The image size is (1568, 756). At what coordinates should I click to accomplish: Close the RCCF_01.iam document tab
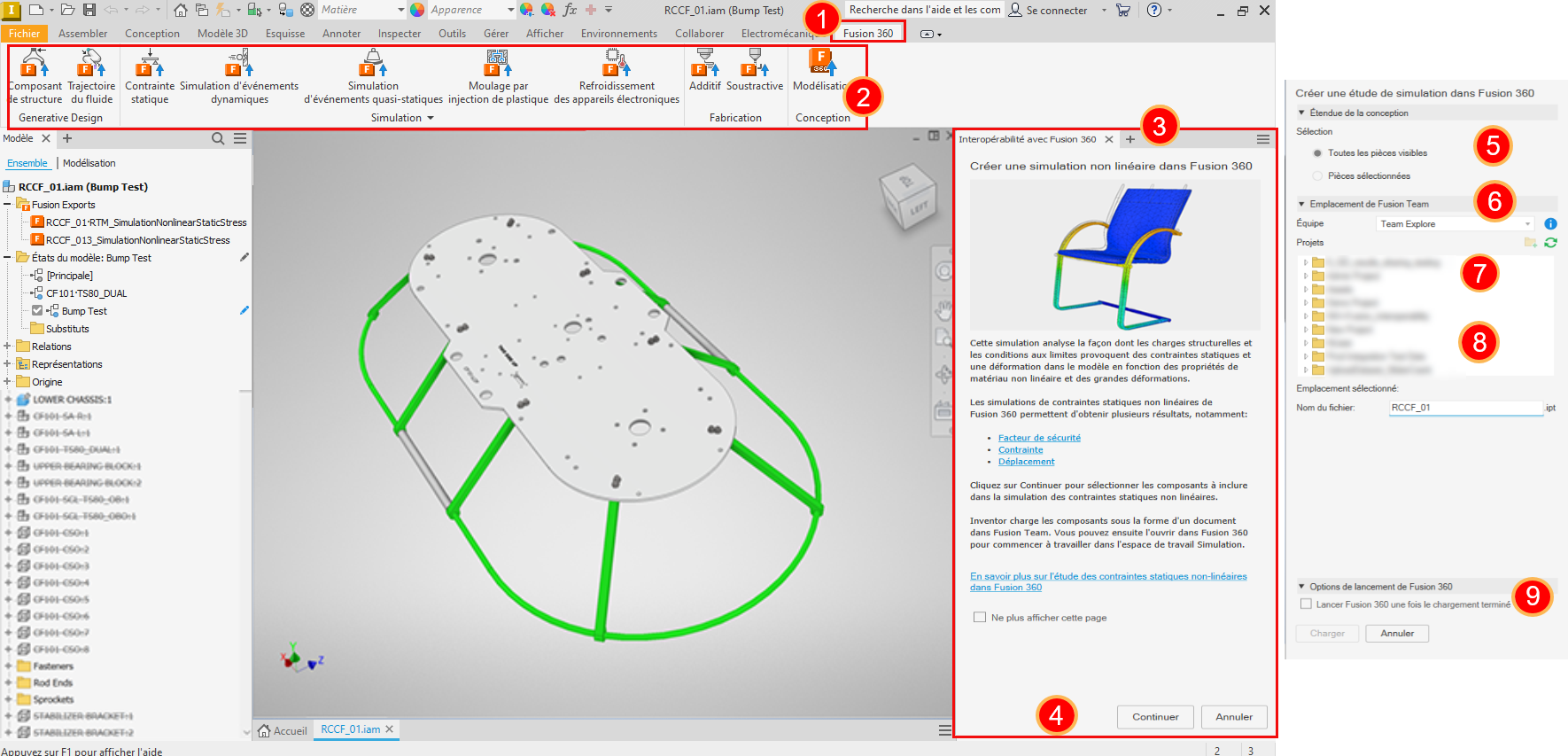(x=389, y=729)
